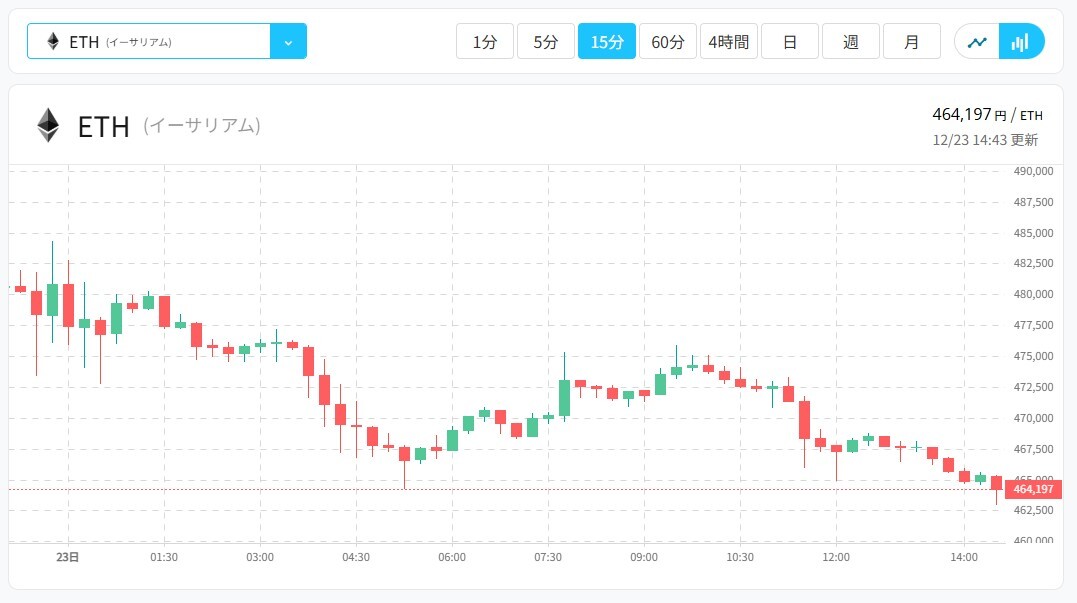Switch to line chart view
This screenshot has width=1077, height=603.
(977, 42)
